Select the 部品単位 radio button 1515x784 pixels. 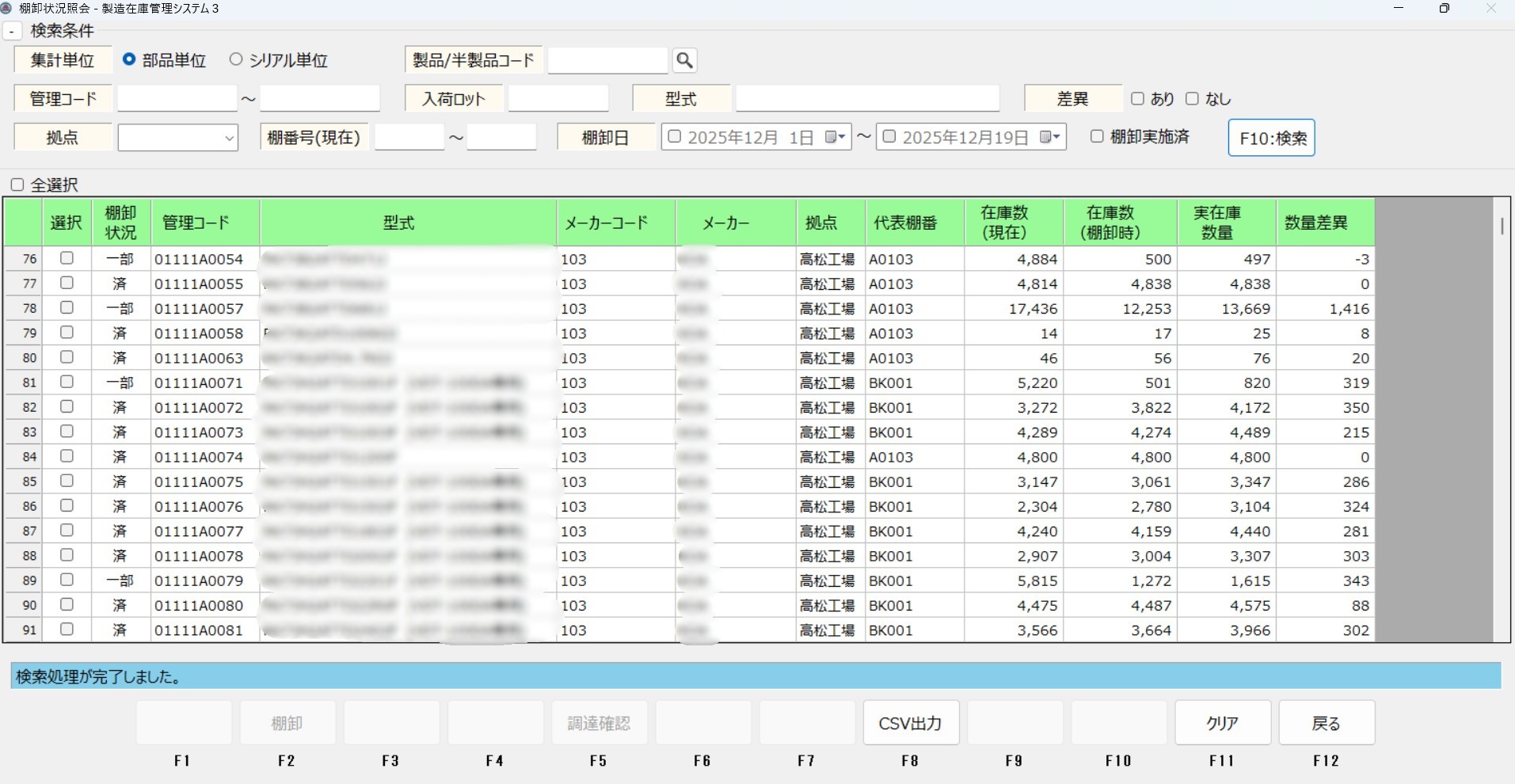[x=129, y=59]
